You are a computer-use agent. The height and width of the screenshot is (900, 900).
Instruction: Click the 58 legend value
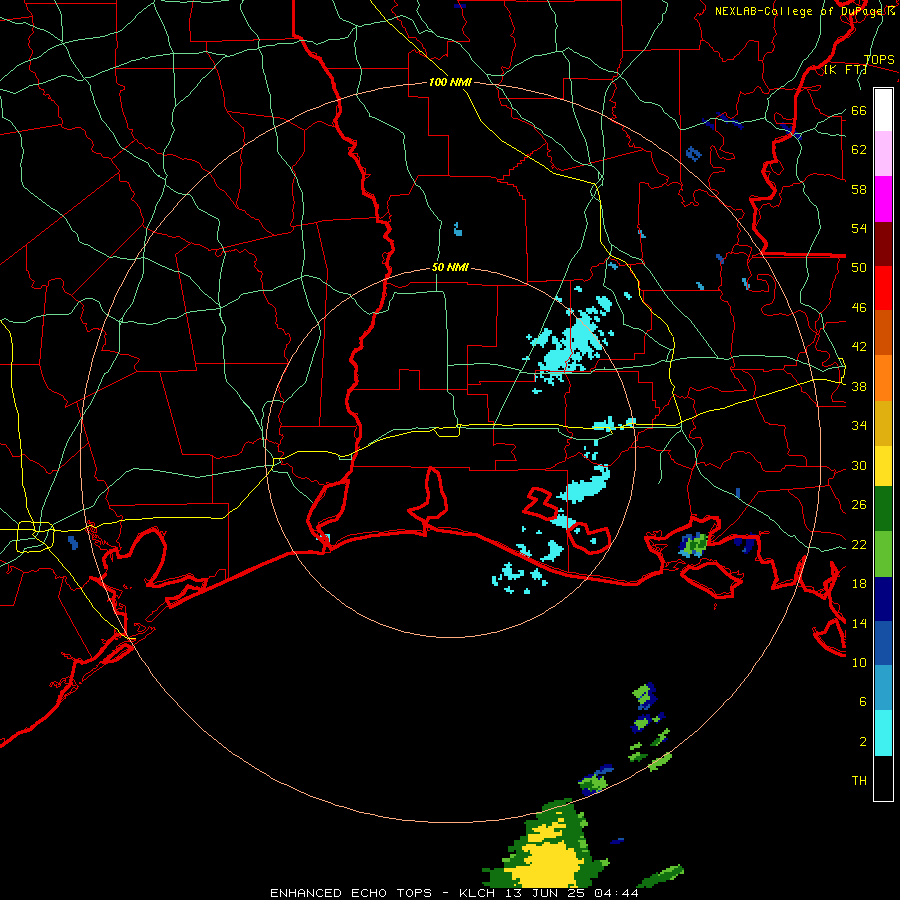pyautogui.click(x=859, y=189)
